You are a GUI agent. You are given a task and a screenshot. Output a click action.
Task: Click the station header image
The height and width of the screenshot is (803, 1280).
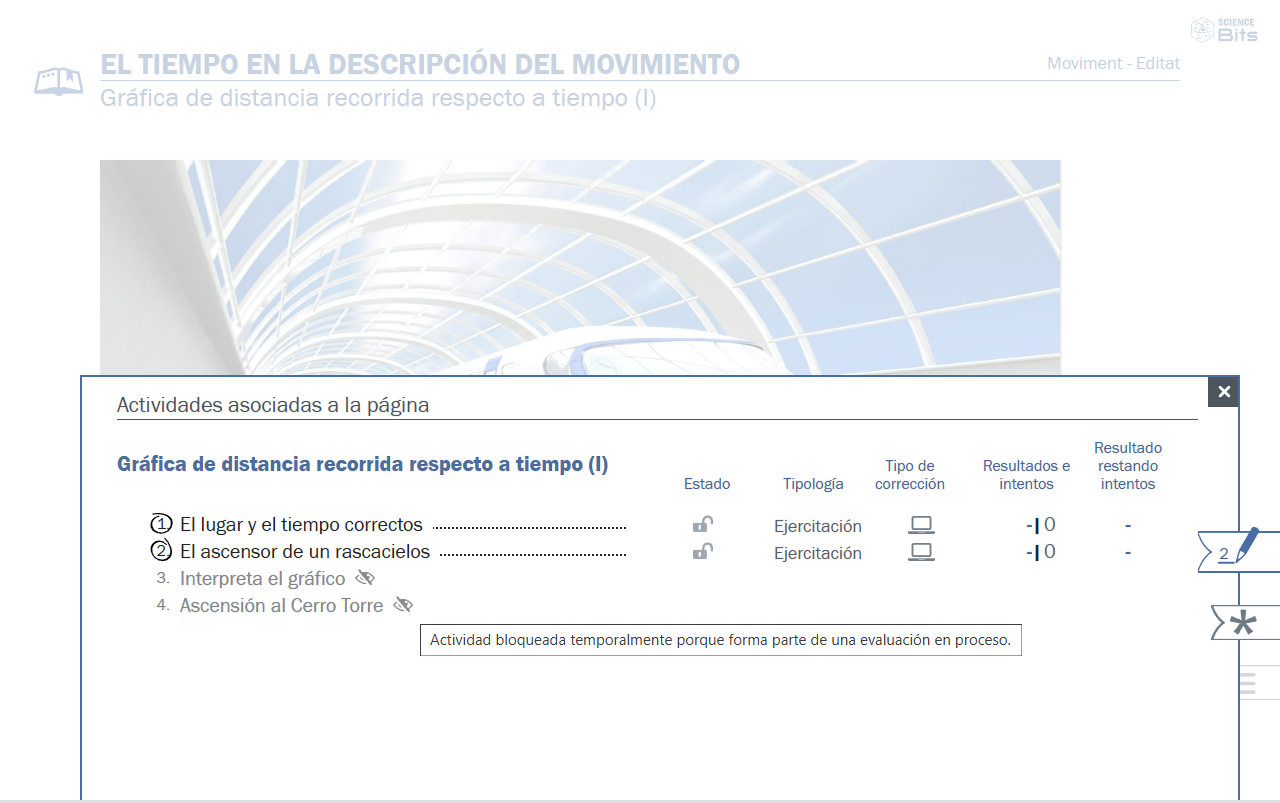[580, 265]
